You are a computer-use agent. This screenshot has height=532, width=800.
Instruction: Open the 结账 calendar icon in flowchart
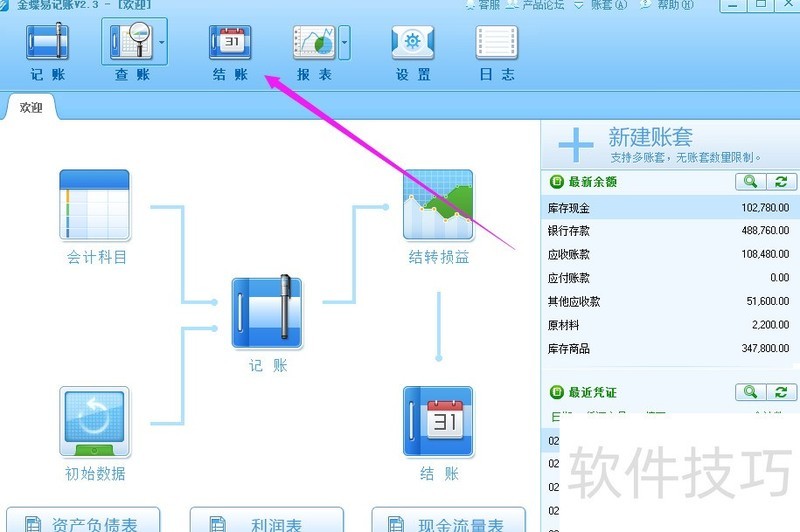coord(438,421)
